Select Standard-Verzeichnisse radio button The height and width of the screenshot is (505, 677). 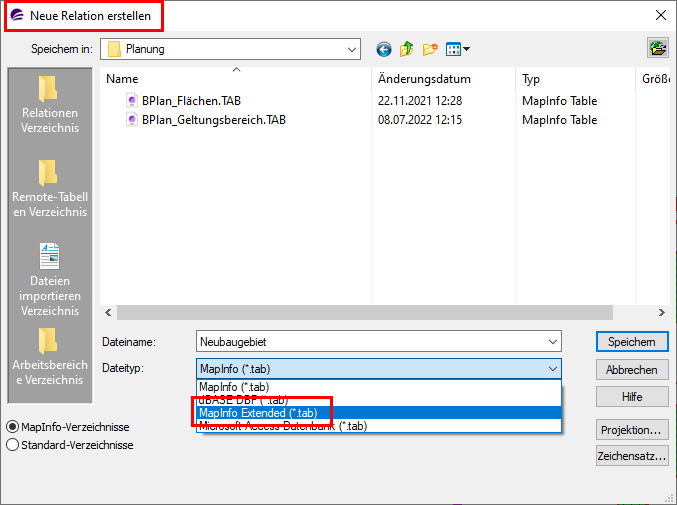[13, 445]
